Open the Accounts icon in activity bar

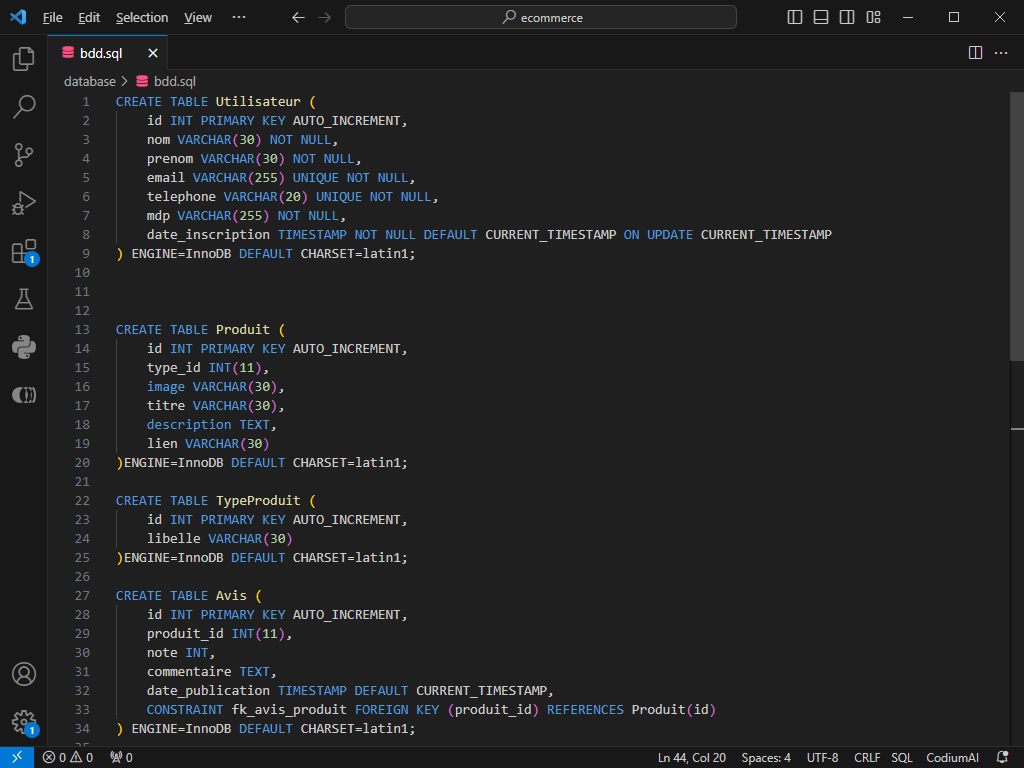[x=24, y=674]
